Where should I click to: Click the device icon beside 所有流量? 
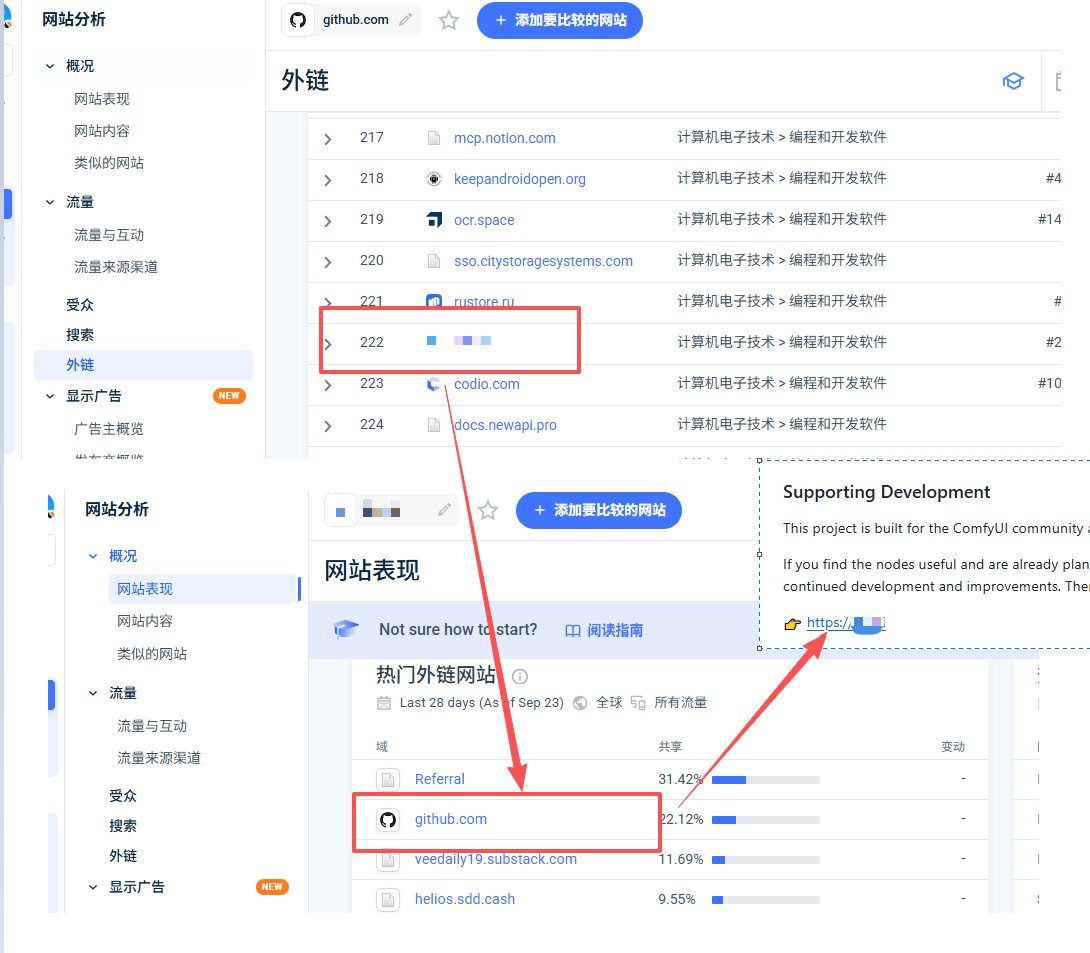tap(638, 703)
